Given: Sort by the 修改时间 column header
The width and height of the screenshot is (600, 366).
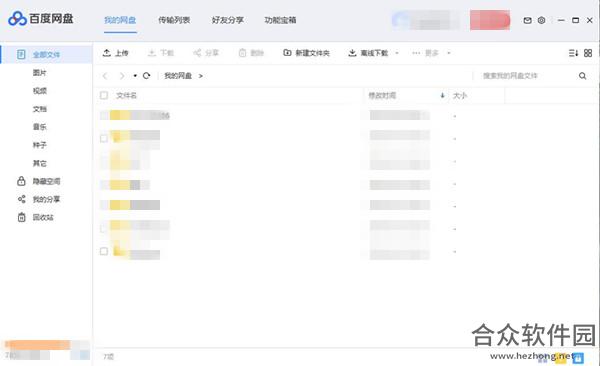Looking at the screenshot, I should (x=382, y=95).
